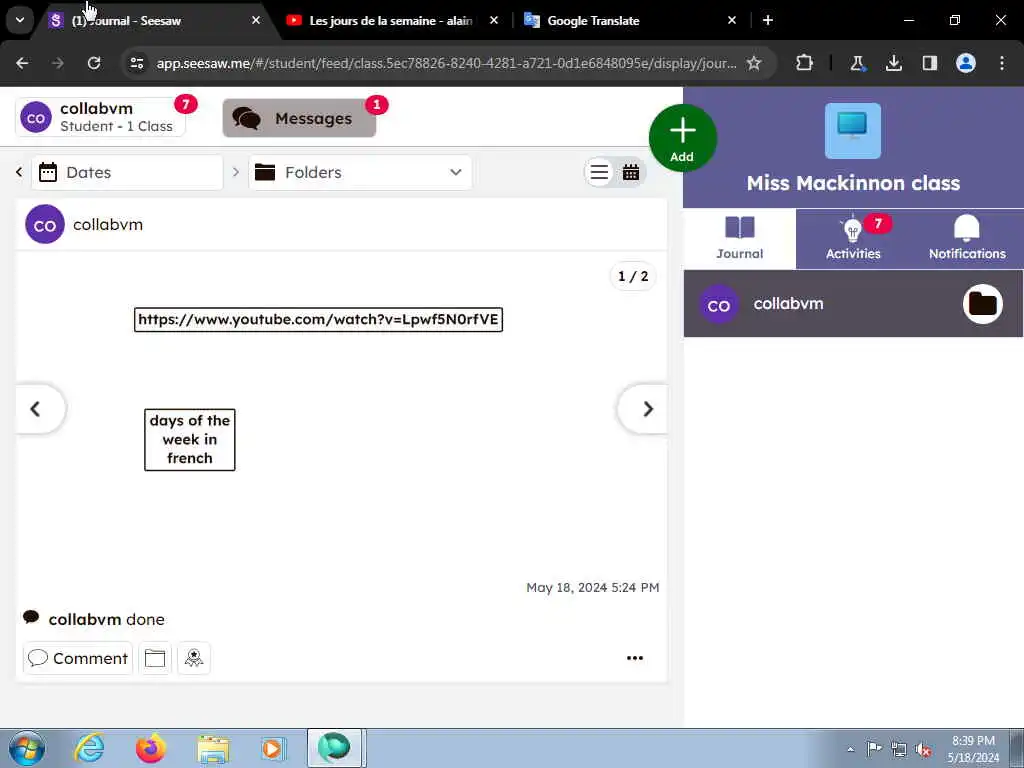Bookmark this page with the star icon

click(754, 63)
